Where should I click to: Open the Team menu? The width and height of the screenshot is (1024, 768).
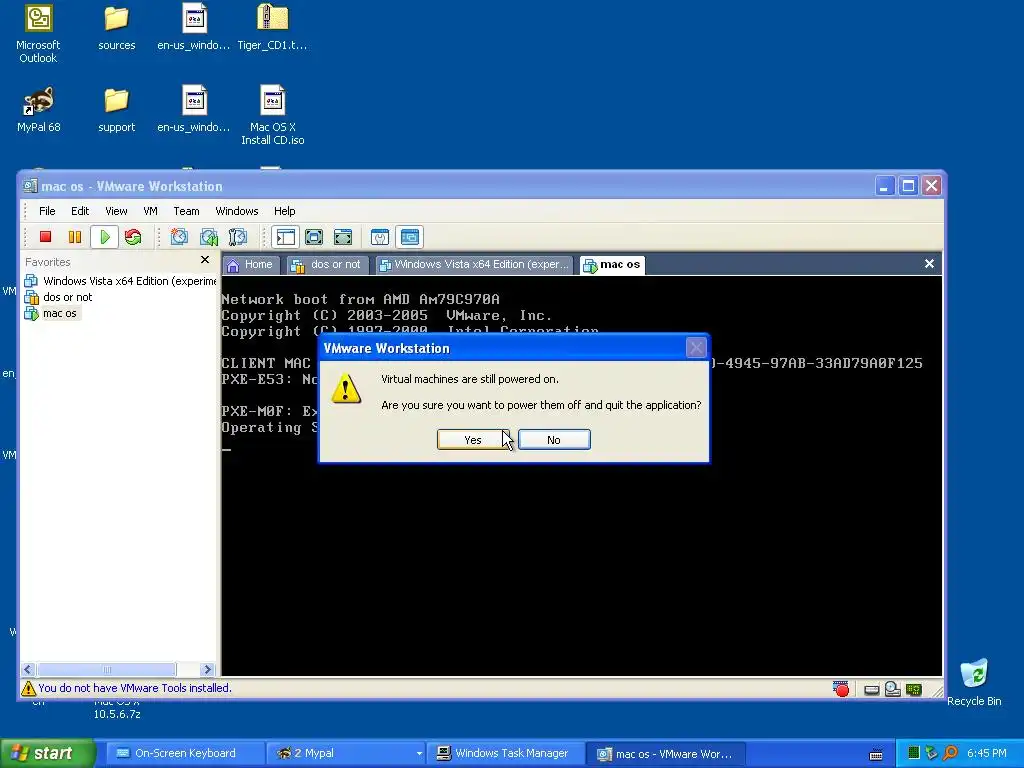(x=186, y=211)
